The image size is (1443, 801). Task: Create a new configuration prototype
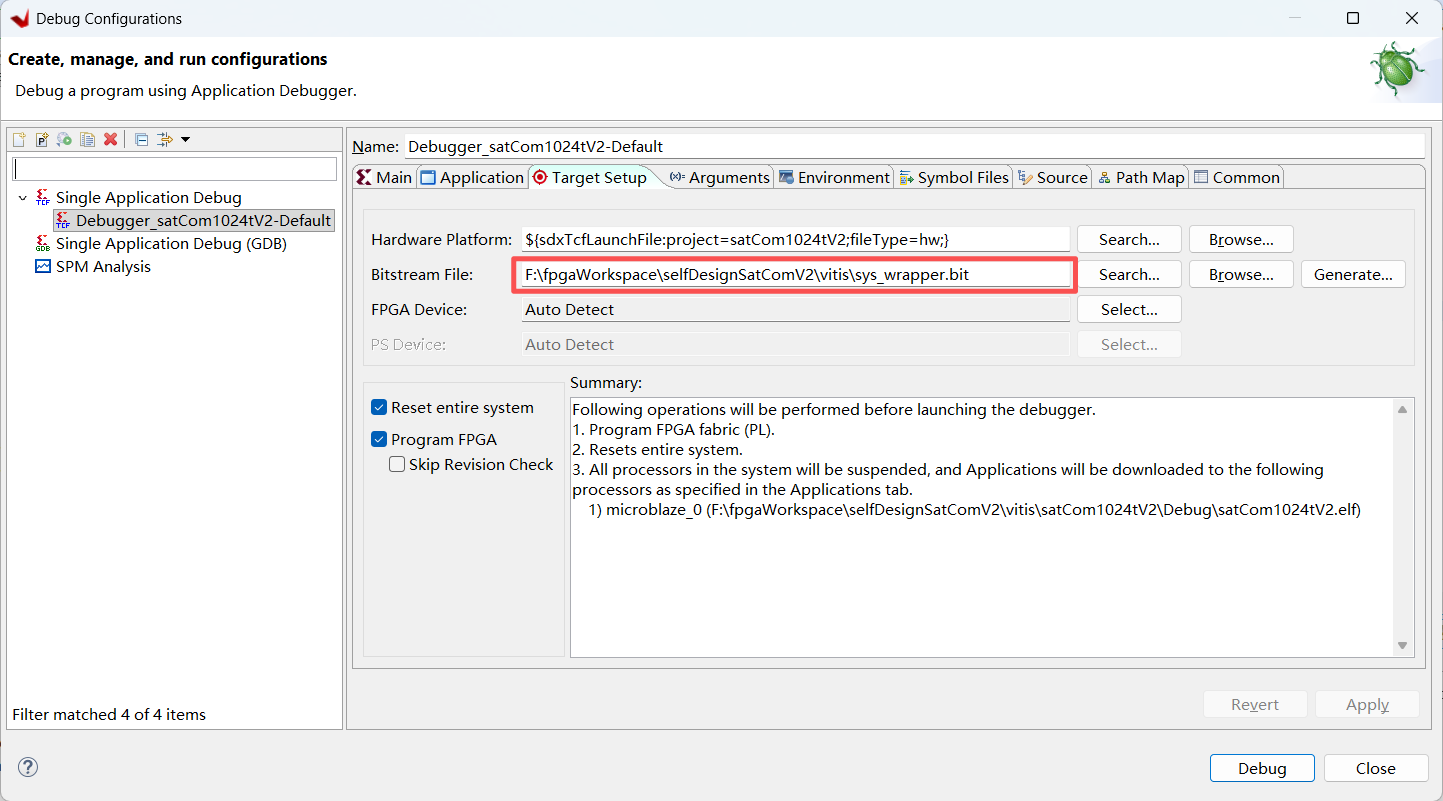41,139
